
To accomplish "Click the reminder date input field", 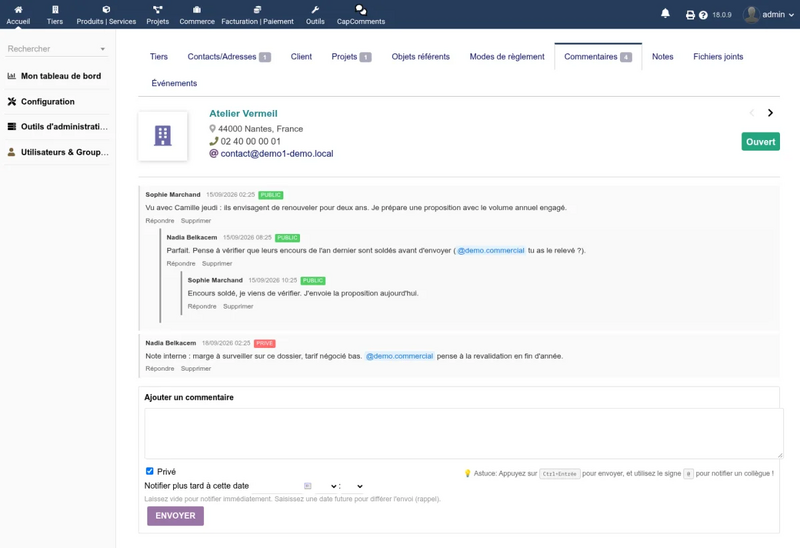I will (277, 486).
